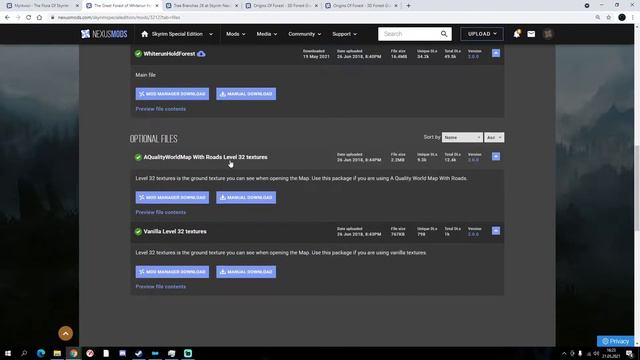Click the WhiterunHoldForest file title
Screen dimensions: 640x360
coord(169,54)
